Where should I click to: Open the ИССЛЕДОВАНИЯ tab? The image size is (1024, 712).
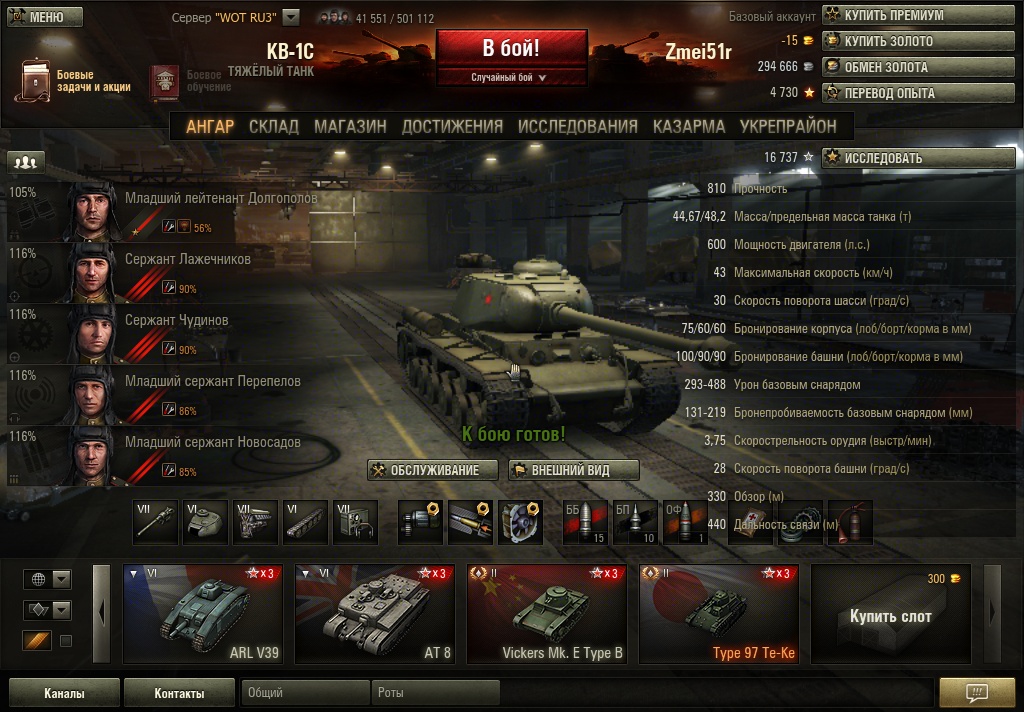click(578, 126)
